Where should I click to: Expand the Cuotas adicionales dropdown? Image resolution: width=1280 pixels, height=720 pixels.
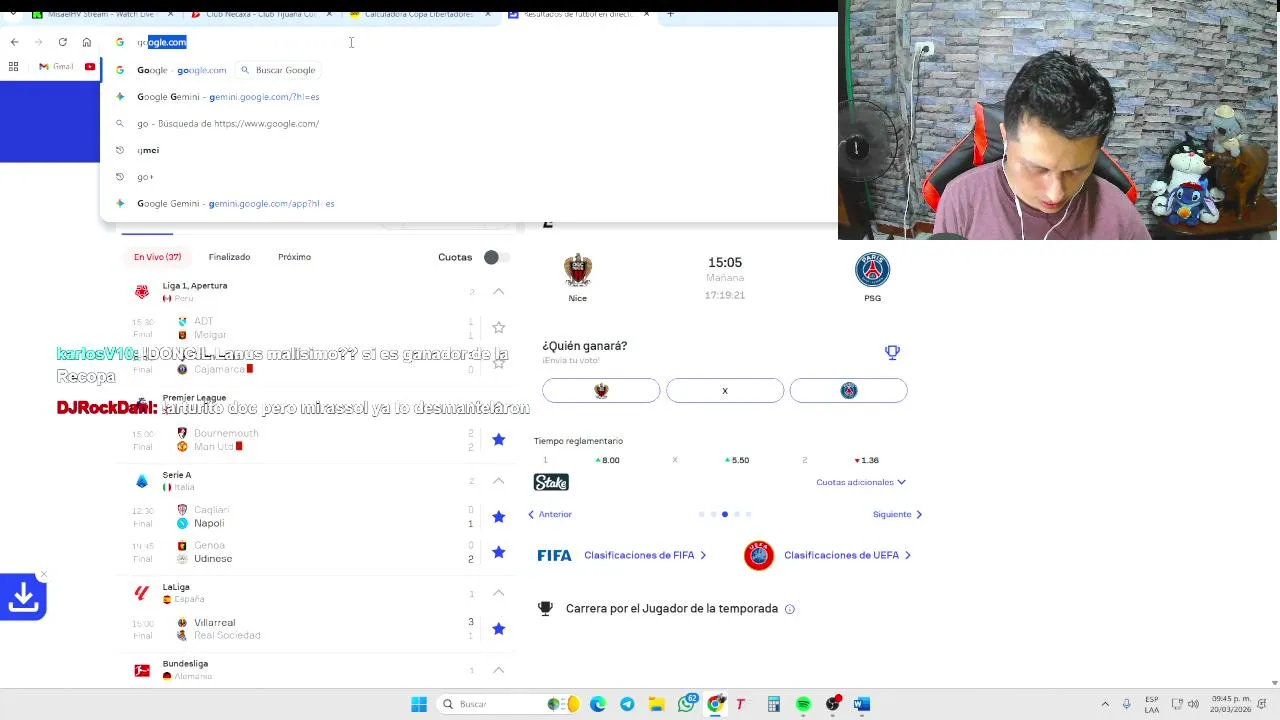pos(861,482)
